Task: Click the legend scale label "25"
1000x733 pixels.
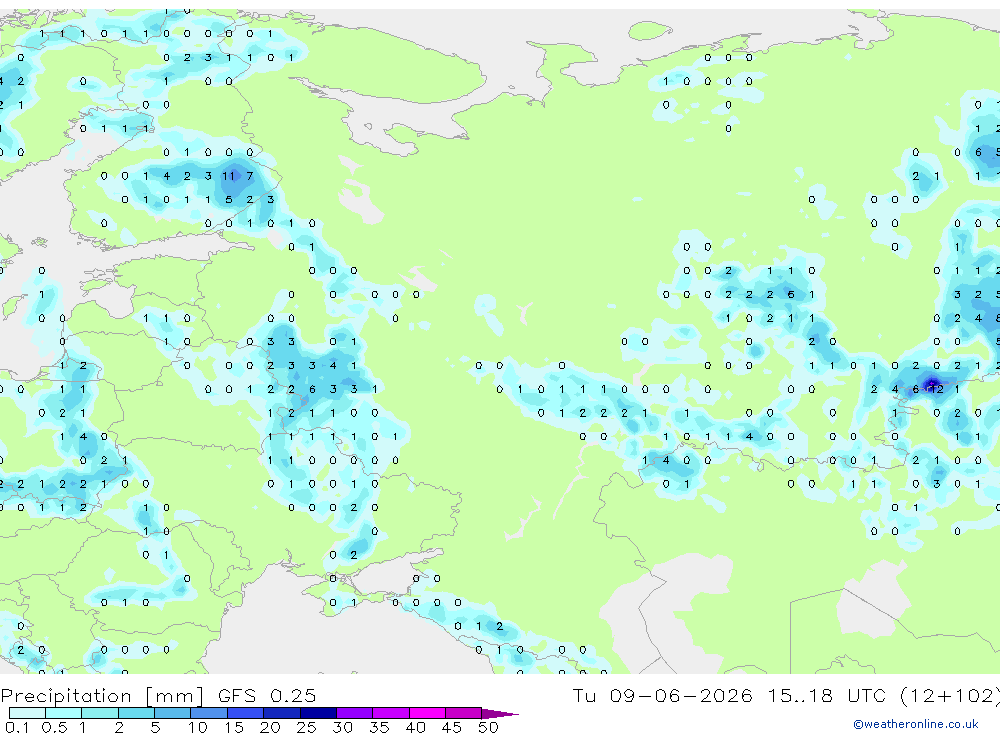Action: tap(306, 727)
